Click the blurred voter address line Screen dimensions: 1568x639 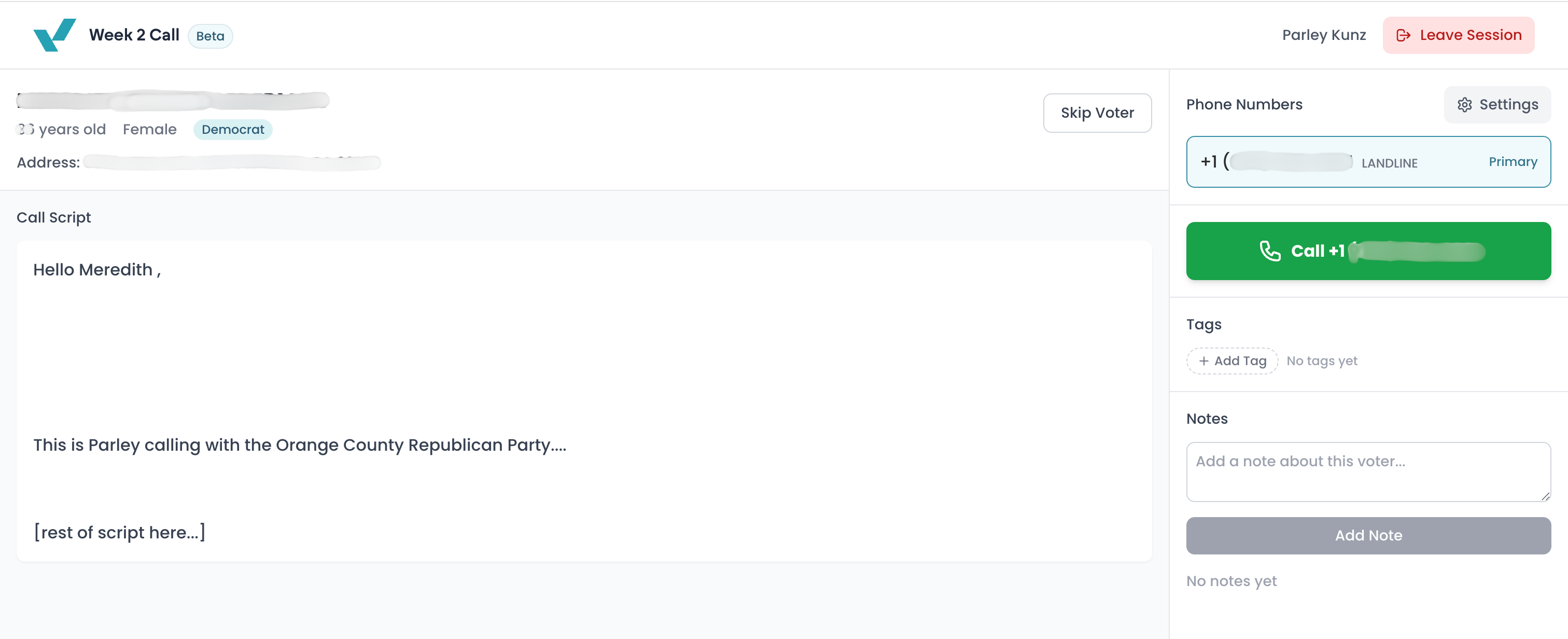point(232,163)
